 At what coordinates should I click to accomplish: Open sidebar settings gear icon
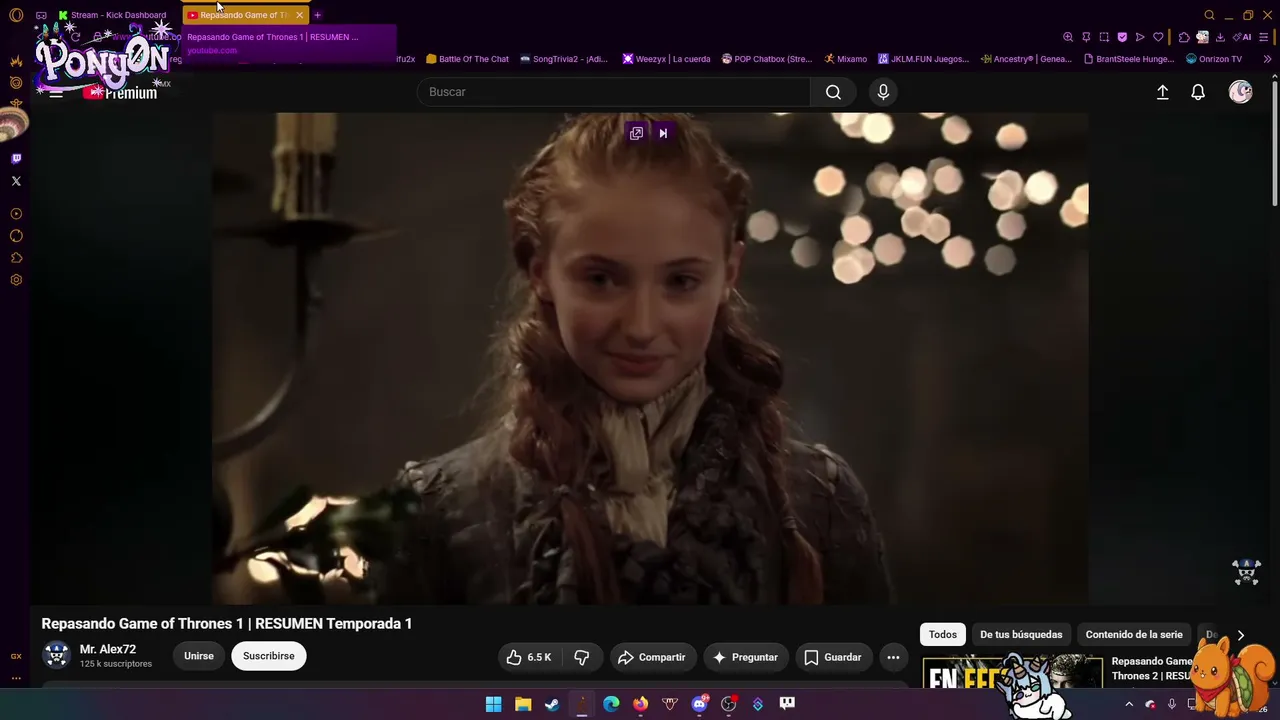pyautogui.click(x=16, y=280)
